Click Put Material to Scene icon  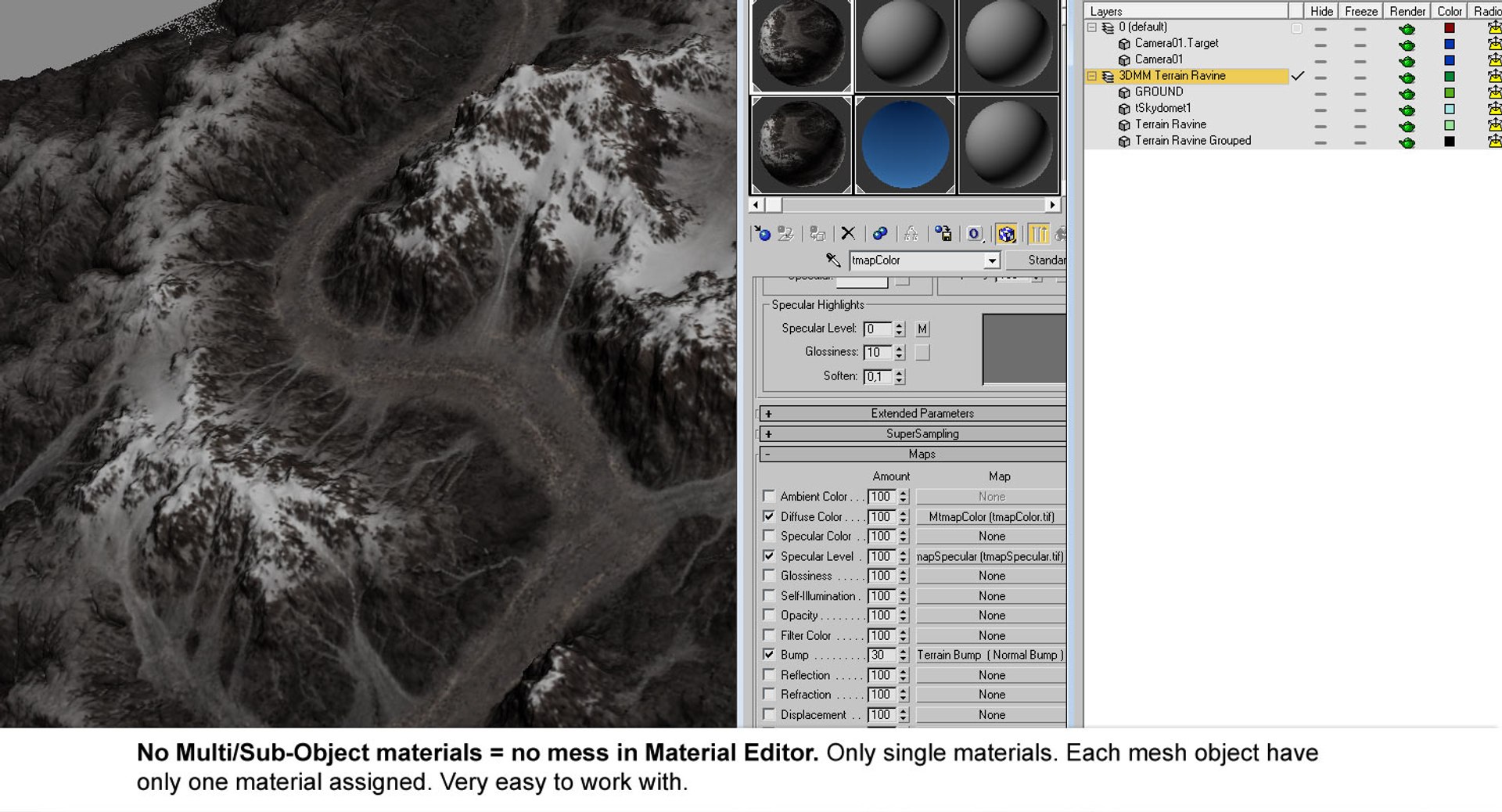pyautogui.click(x=785, y=233)
